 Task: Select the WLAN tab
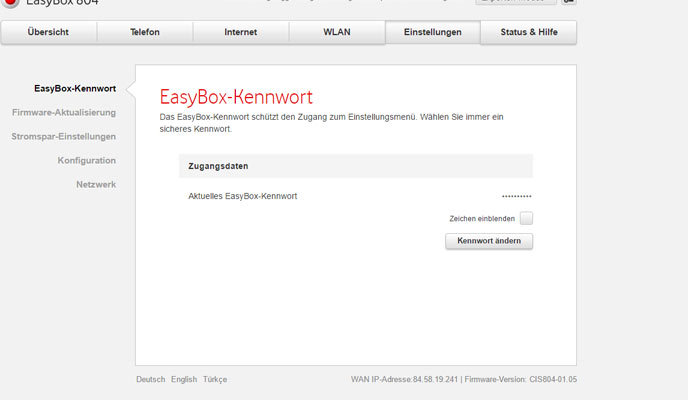click(336, 33)
